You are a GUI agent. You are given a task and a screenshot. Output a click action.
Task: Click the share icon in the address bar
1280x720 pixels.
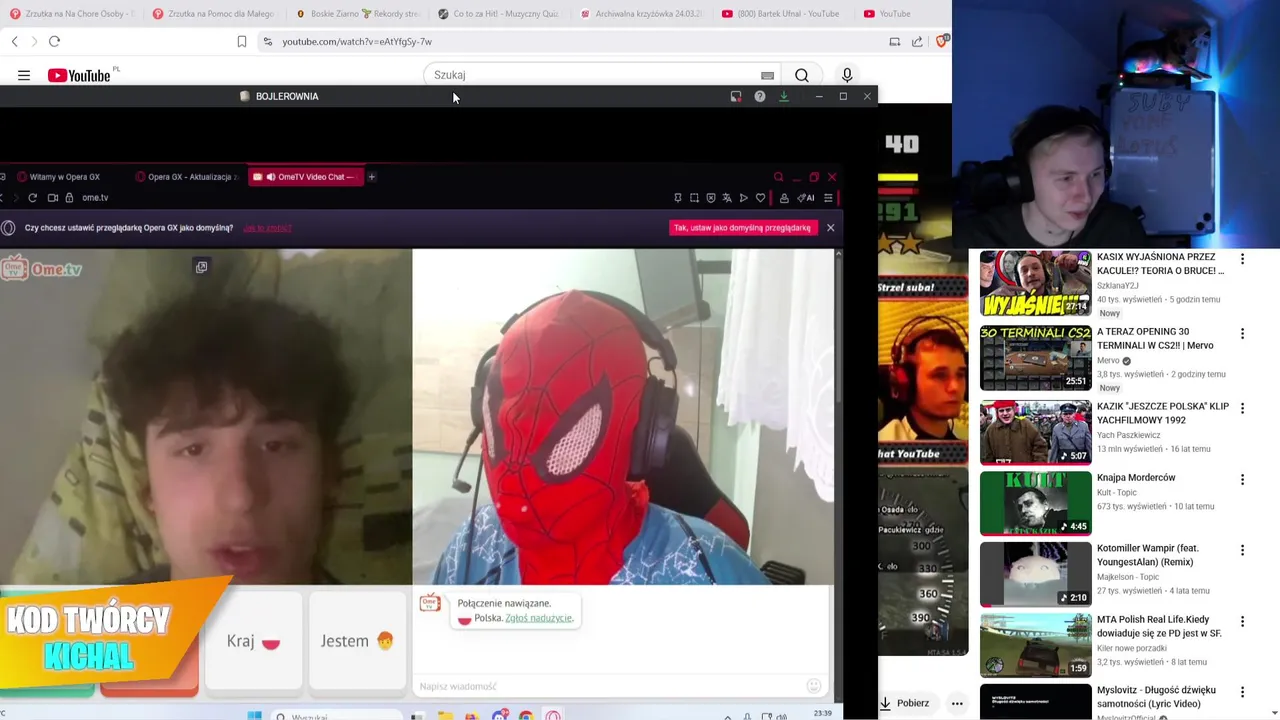click(917, 41)
